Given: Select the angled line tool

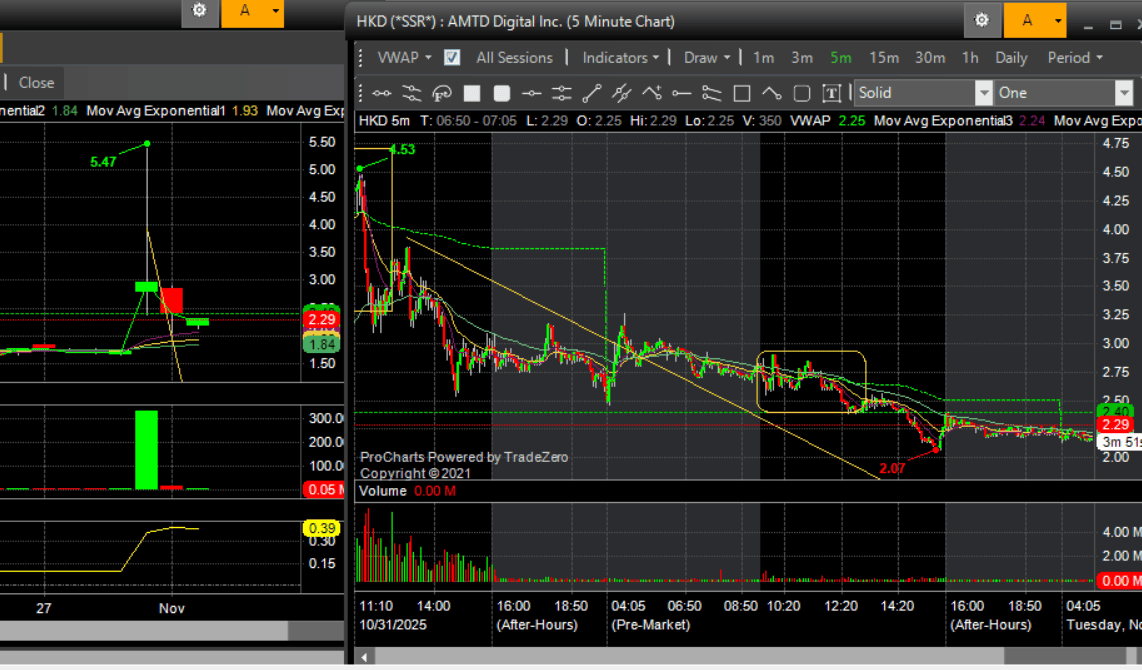Looking at the screenshot, I should (771, 93).
